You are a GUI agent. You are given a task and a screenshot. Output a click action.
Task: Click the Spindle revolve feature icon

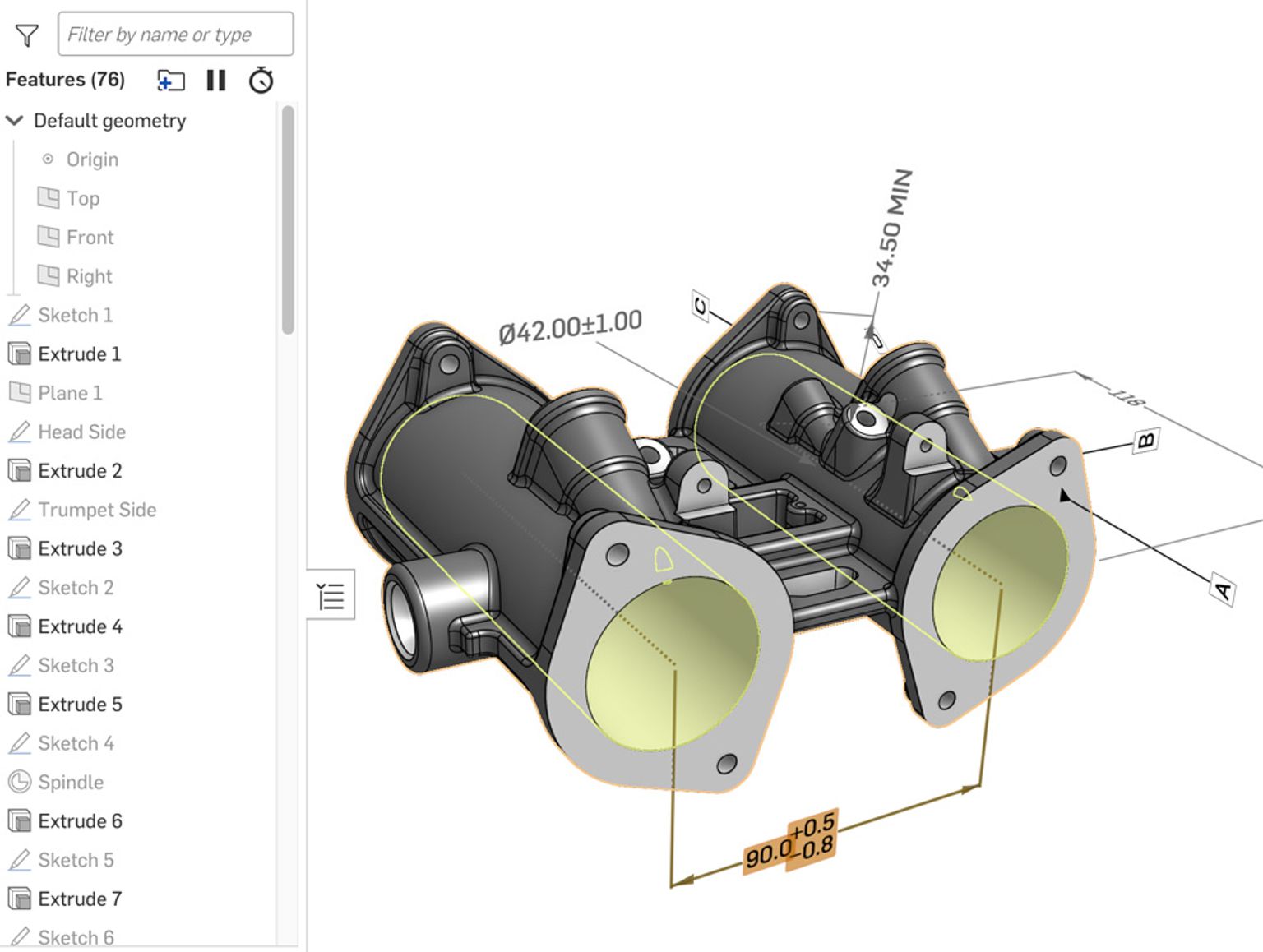point(20,782)
